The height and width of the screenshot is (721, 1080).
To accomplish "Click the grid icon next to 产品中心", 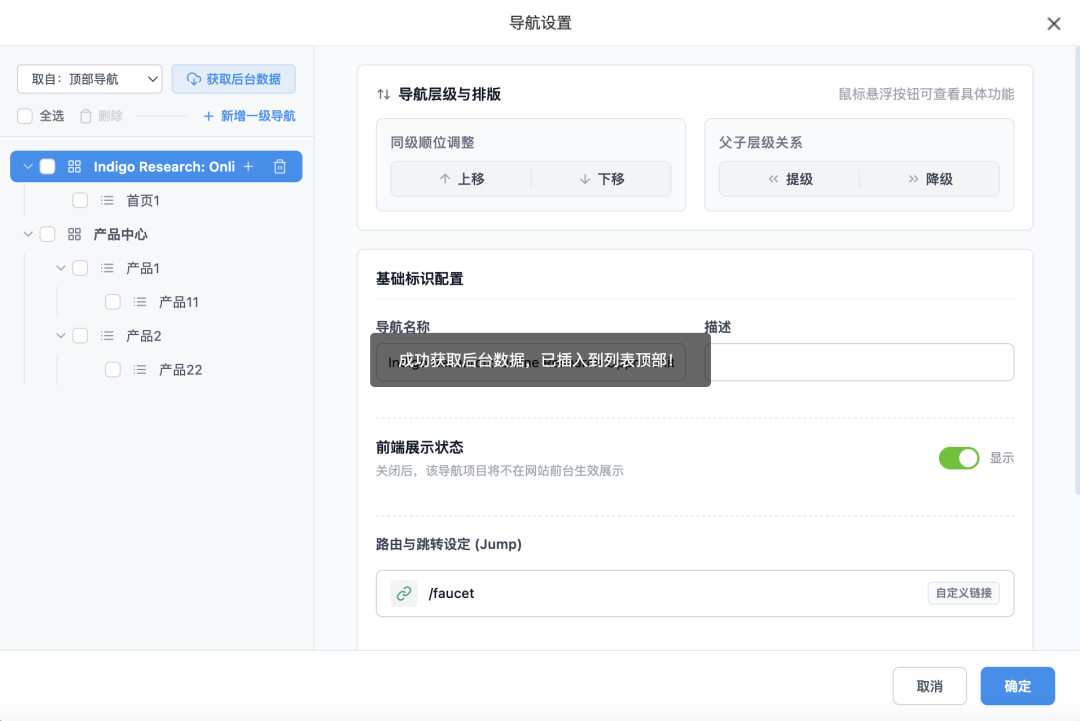I will 74,234.
